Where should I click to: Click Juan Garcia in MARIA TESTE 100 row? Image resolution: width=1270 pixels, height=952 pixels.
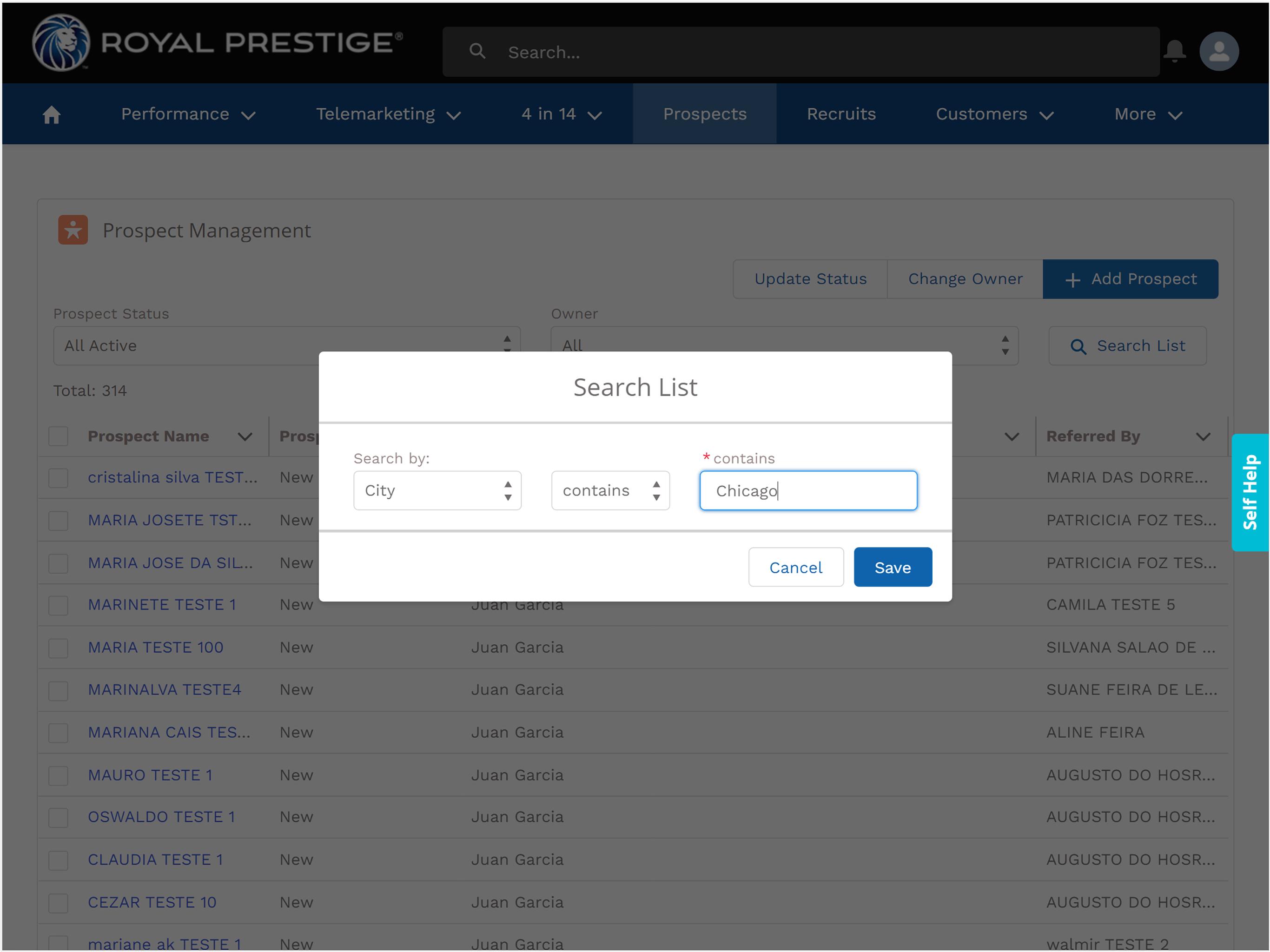pyautogui.click(x=517, y=647)
